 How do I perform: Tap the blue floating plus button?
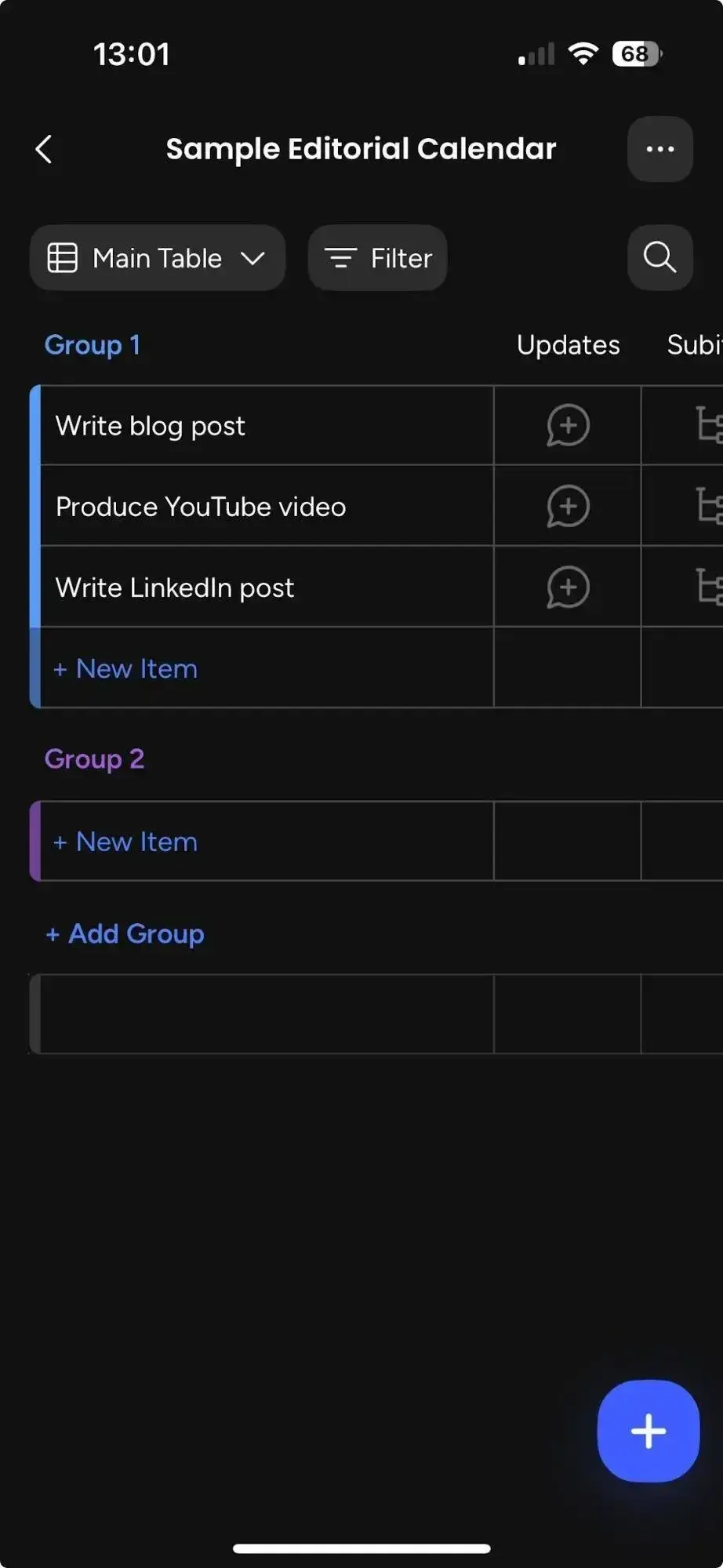tap(648, 1431)
